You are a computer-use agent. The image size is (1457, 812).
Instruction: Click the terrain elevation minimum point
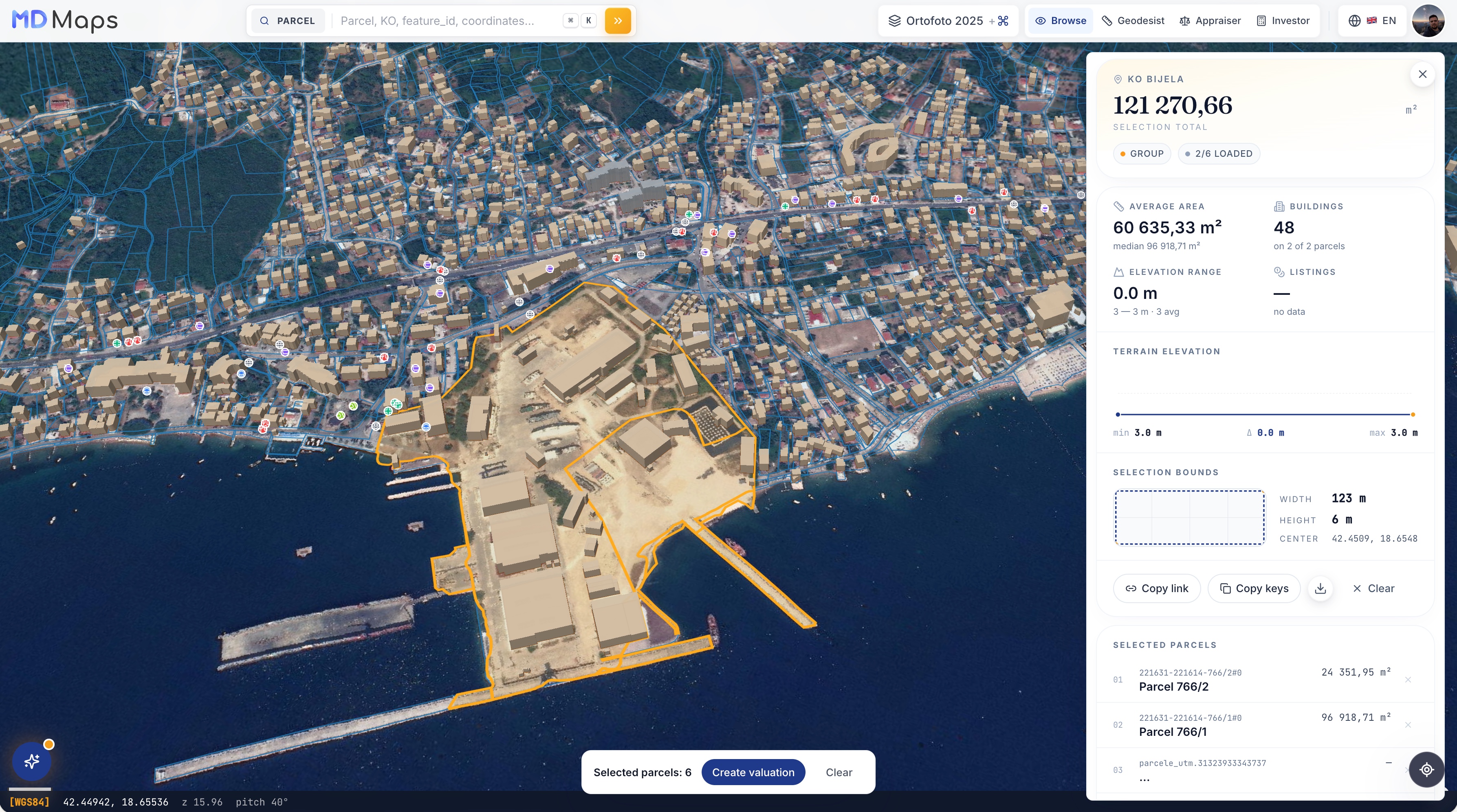tap(1118, 415)
